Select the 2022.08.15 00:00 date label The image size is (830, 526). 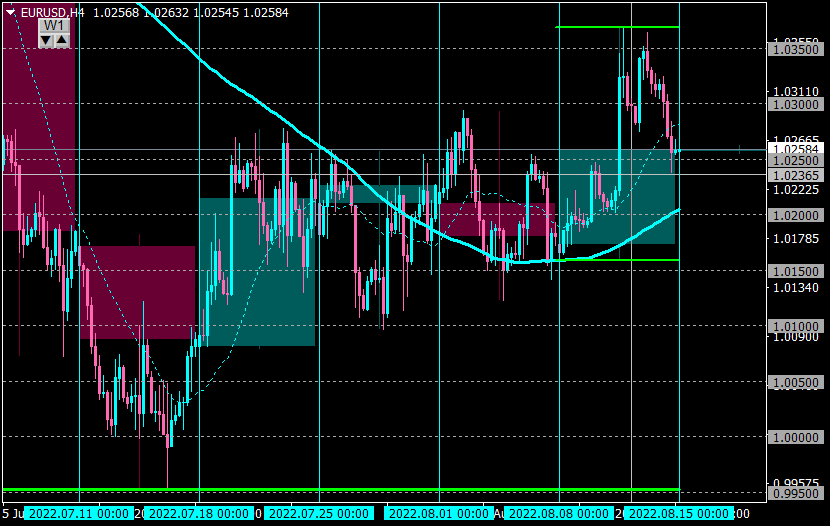pos(679,513)
